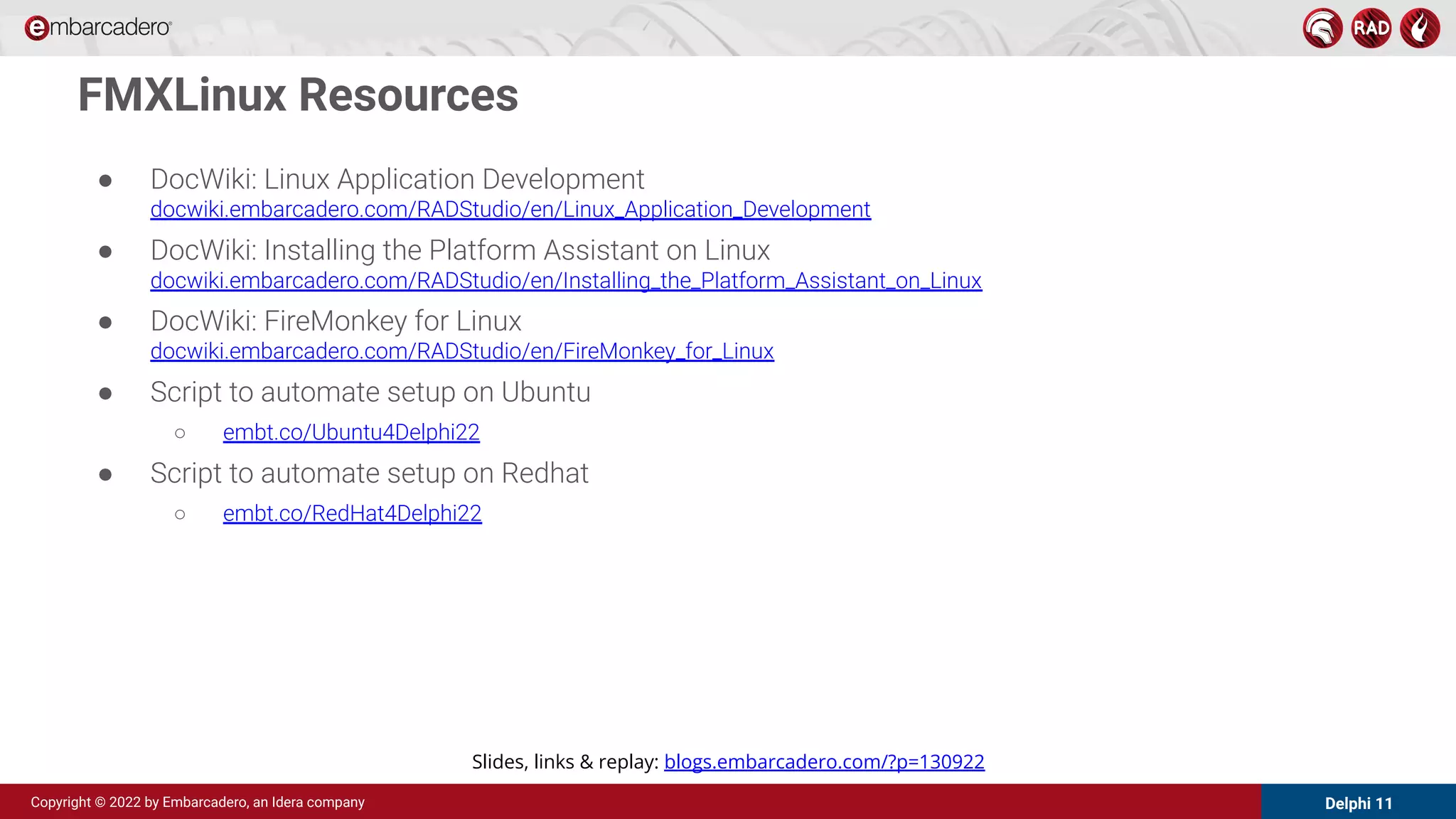Click the RAD Studio round icon
Image resolution: width=1456 pixels, height=819 pixels.
(1371, 28)
